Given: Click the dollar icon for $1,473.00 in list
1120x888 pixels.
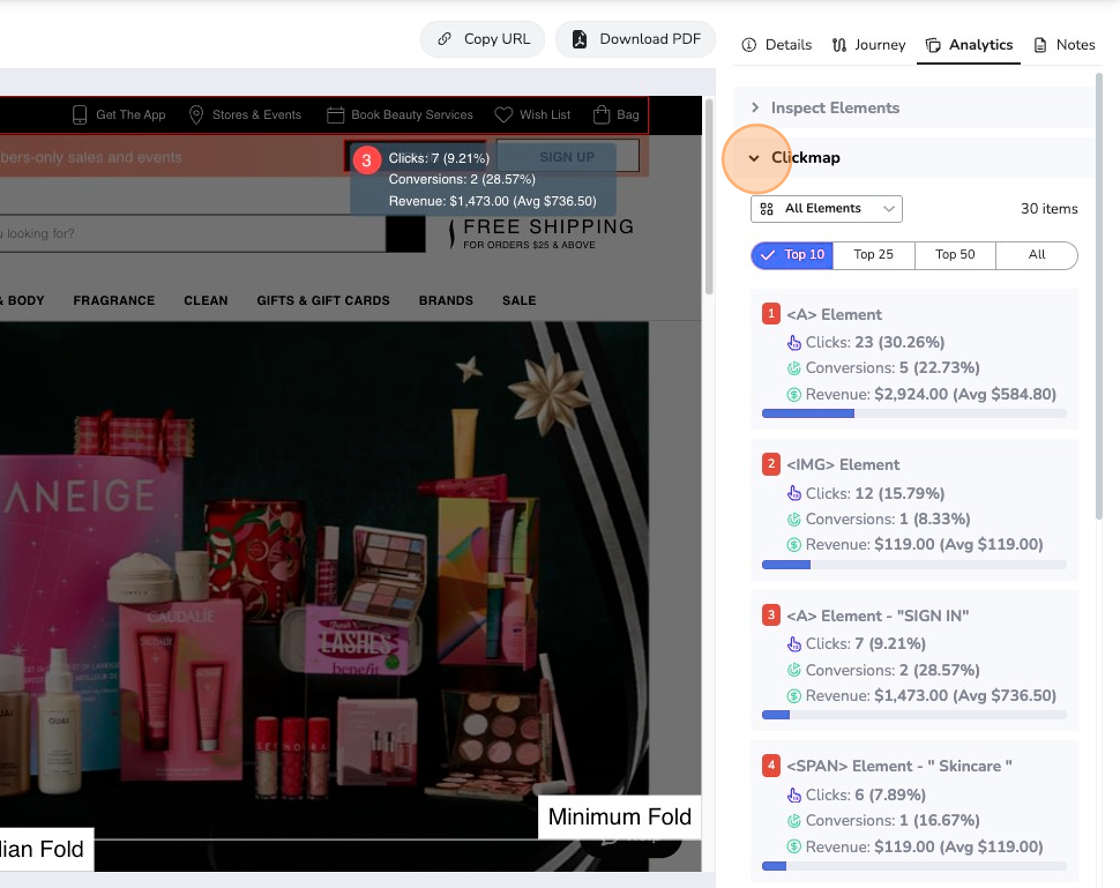Looking at the screenshot, I should point(794,696).
